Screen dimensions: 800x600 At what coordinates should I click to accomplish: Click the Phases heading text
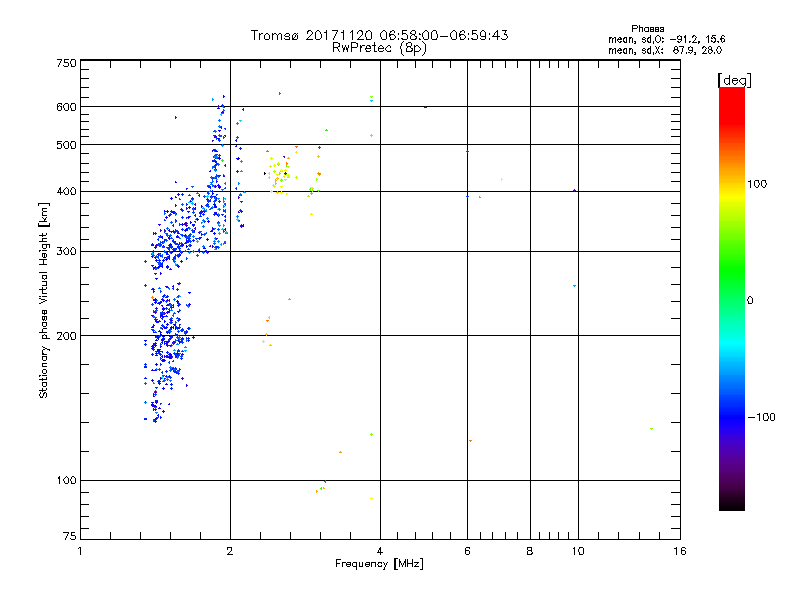pyautogui.click(x=647, y=28)
